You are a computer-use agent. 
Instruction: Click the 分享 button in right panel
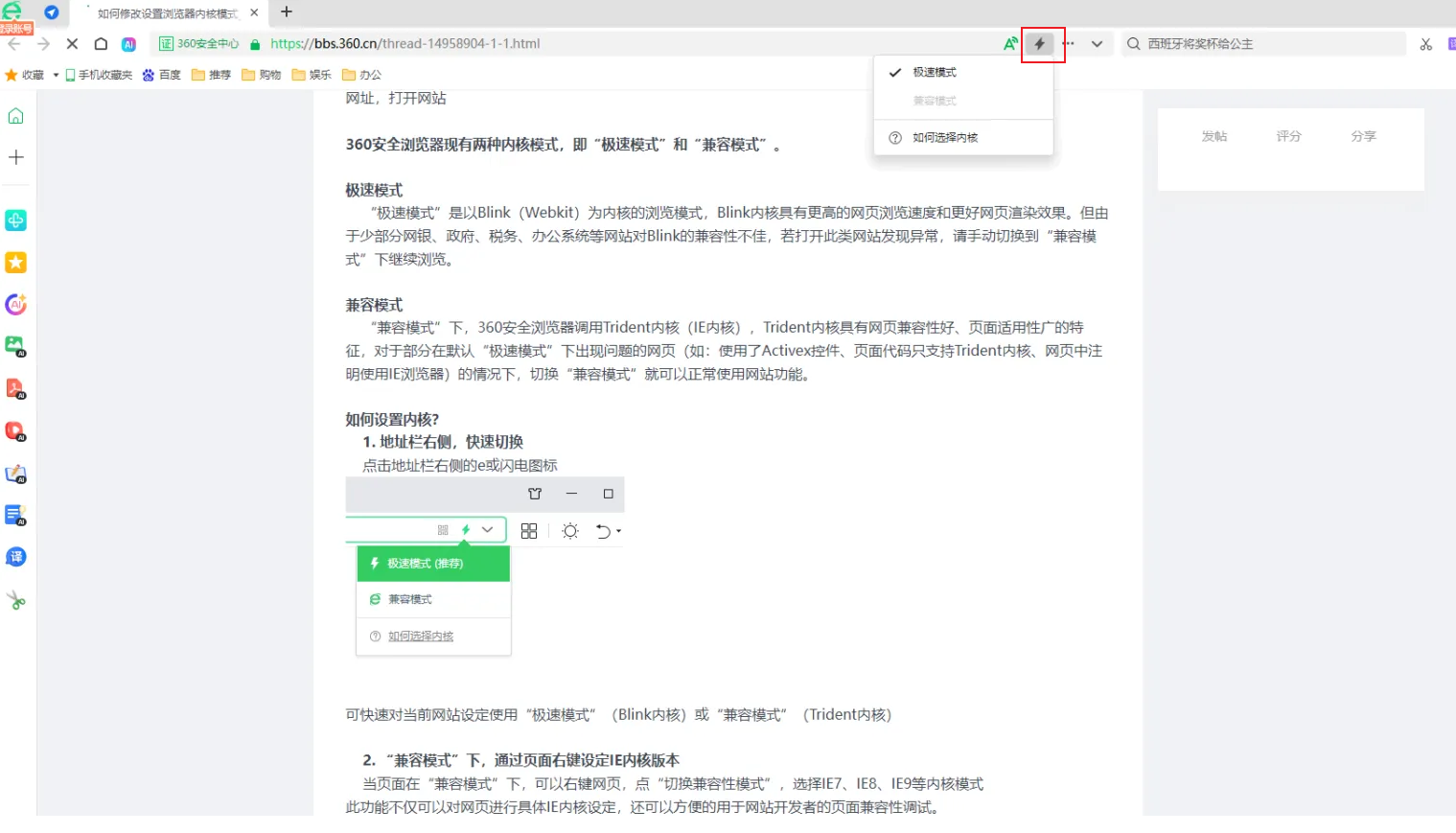click(1364, 136)
